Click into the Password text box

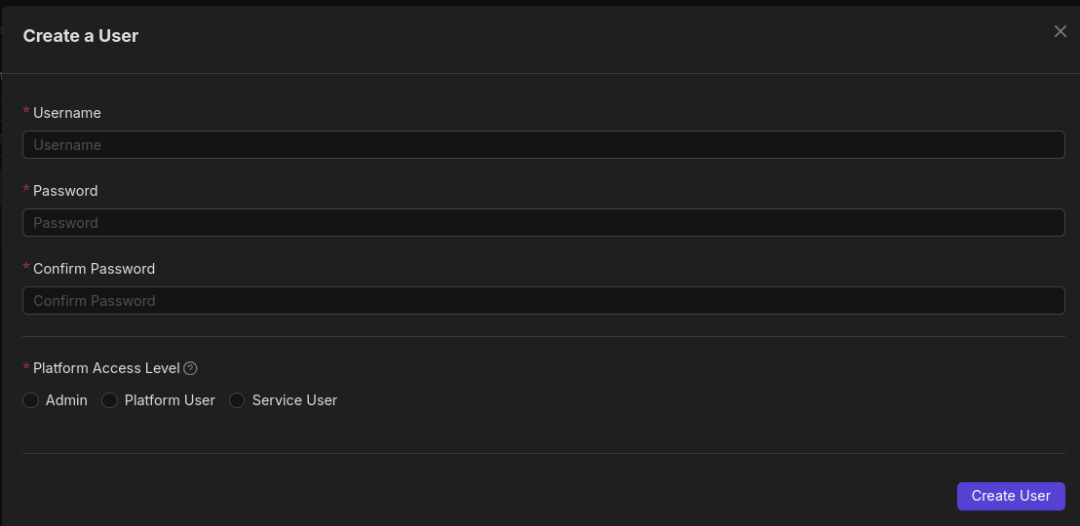click(x=543, y=223)
